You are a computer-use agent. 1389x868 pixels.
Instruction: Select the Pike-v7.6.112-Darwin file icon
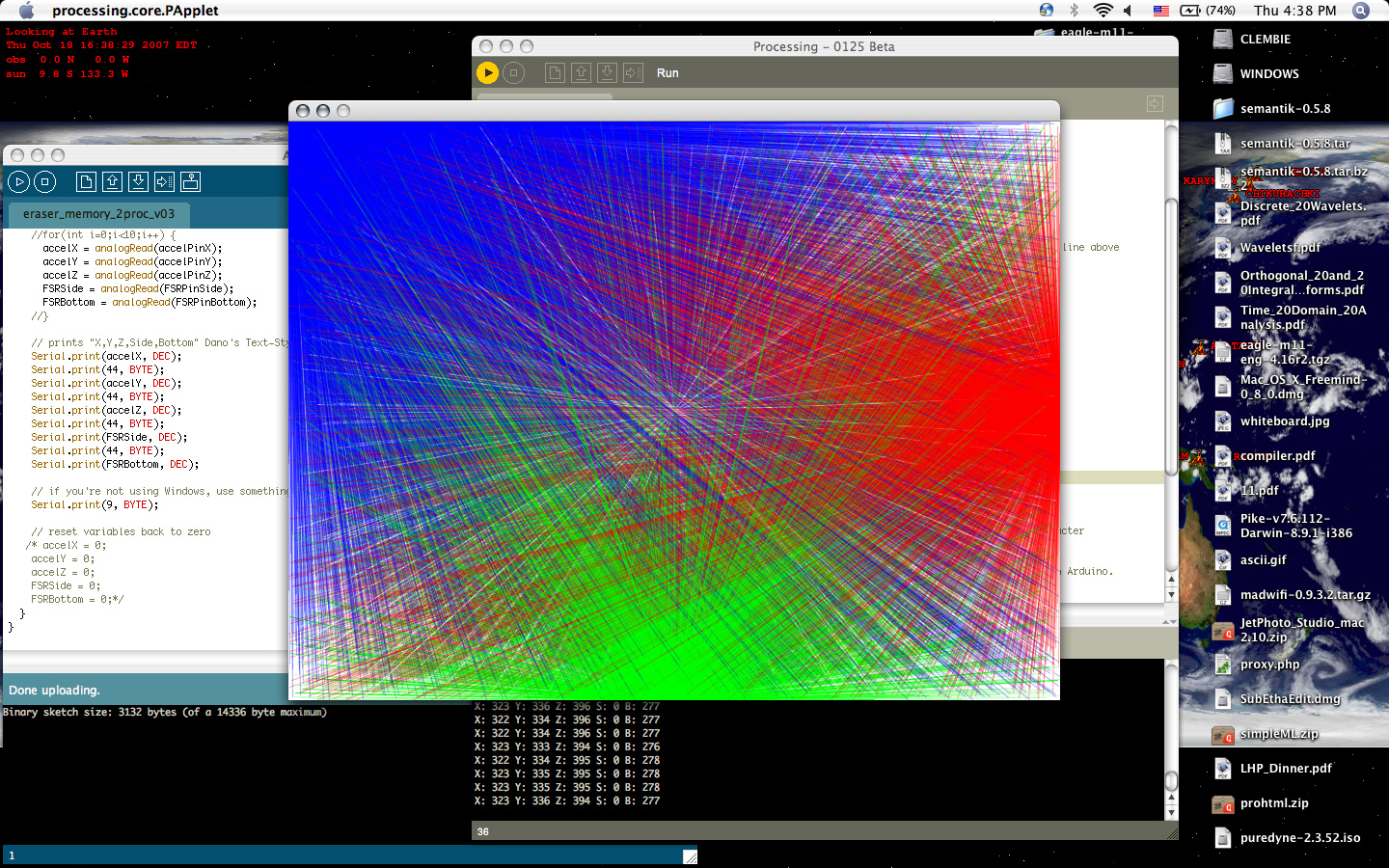click(x=1223, y=526)
